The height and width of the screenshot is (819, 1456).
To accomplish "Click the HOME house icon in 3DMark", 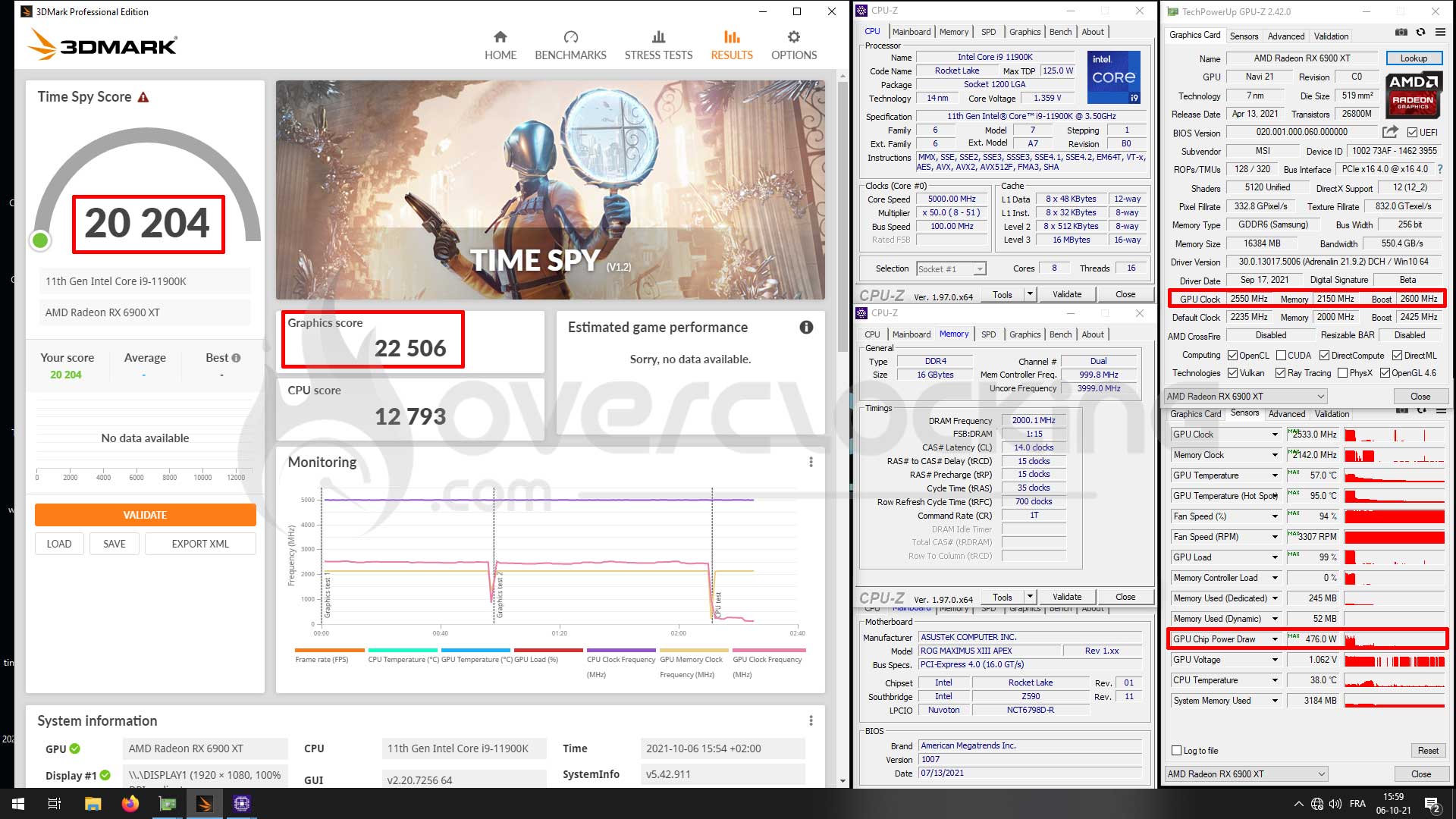I will (500, 36).
